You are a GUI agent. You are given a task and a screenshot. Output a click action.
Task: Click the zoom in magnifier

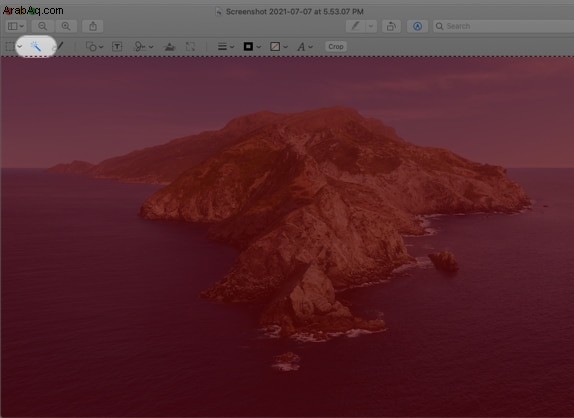tap(66, 26)
